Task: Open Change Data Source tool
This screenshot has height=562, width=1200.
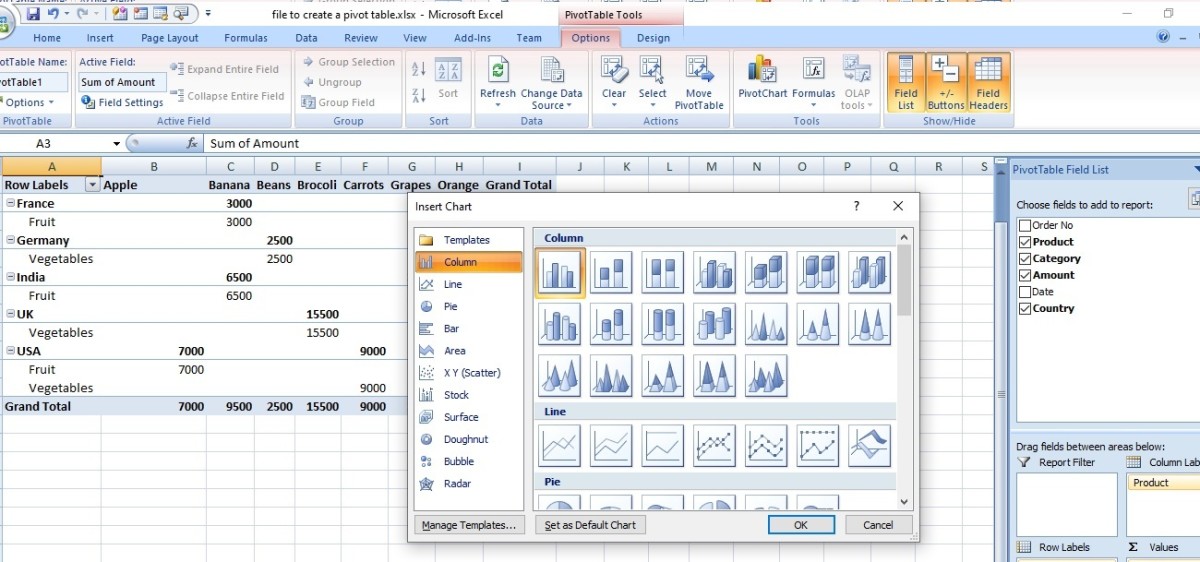Action: click(x=551, y=82)
